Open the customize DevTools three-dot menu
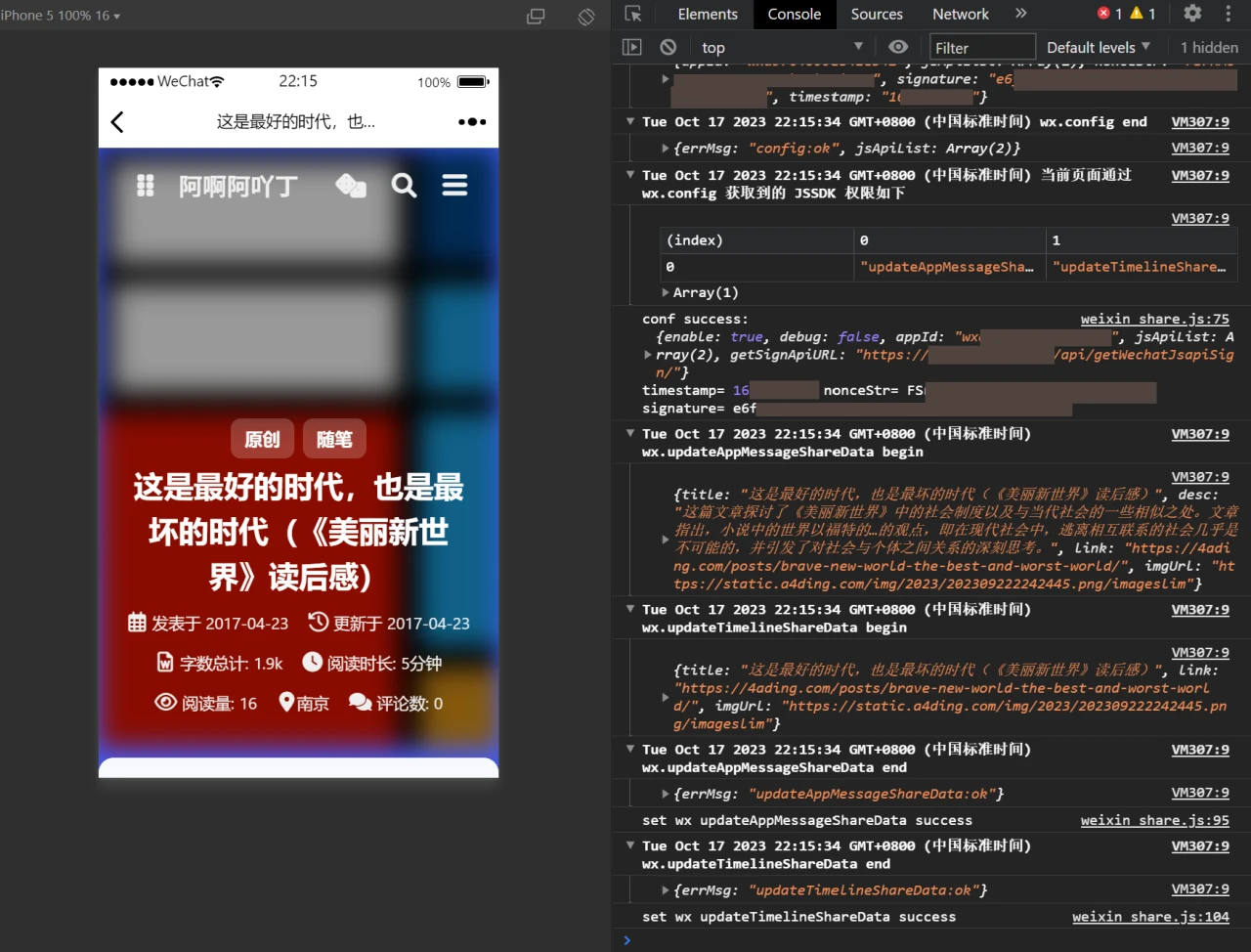The width and height of the screenshot is (1251, 952). 1228,14
